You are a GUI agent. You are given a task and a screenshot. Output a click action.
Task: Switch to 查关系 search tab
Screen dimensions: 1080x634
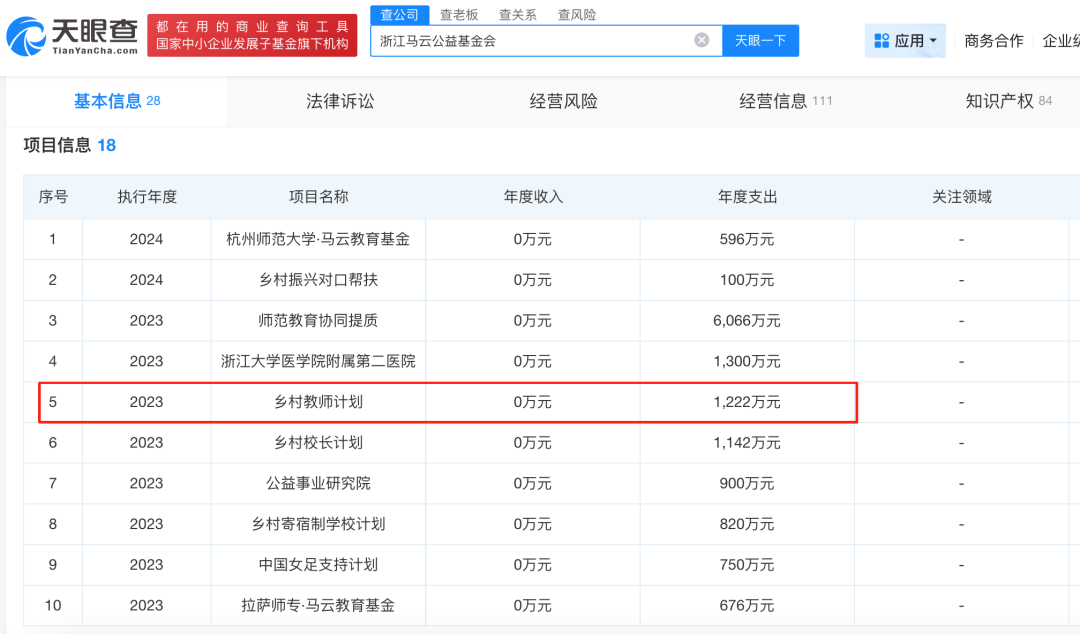coord(518,15)
